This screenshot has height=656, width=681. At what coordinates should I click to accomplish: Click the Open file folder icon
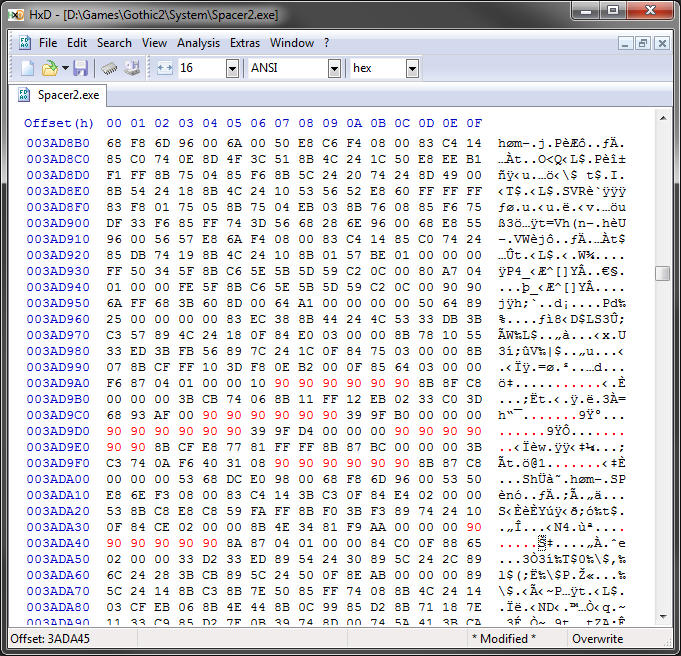pyautogui.click(x=50, y=68)
